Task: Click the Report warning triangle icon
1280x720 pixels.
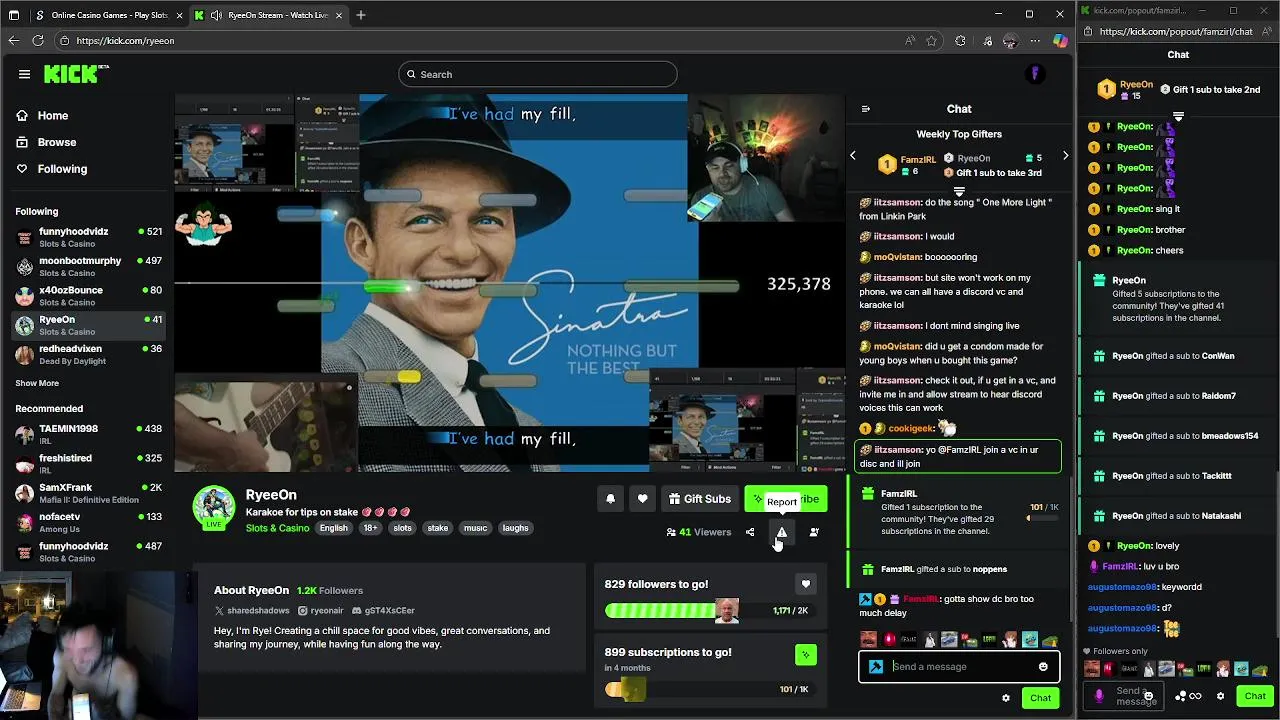Action: point(782,532)
